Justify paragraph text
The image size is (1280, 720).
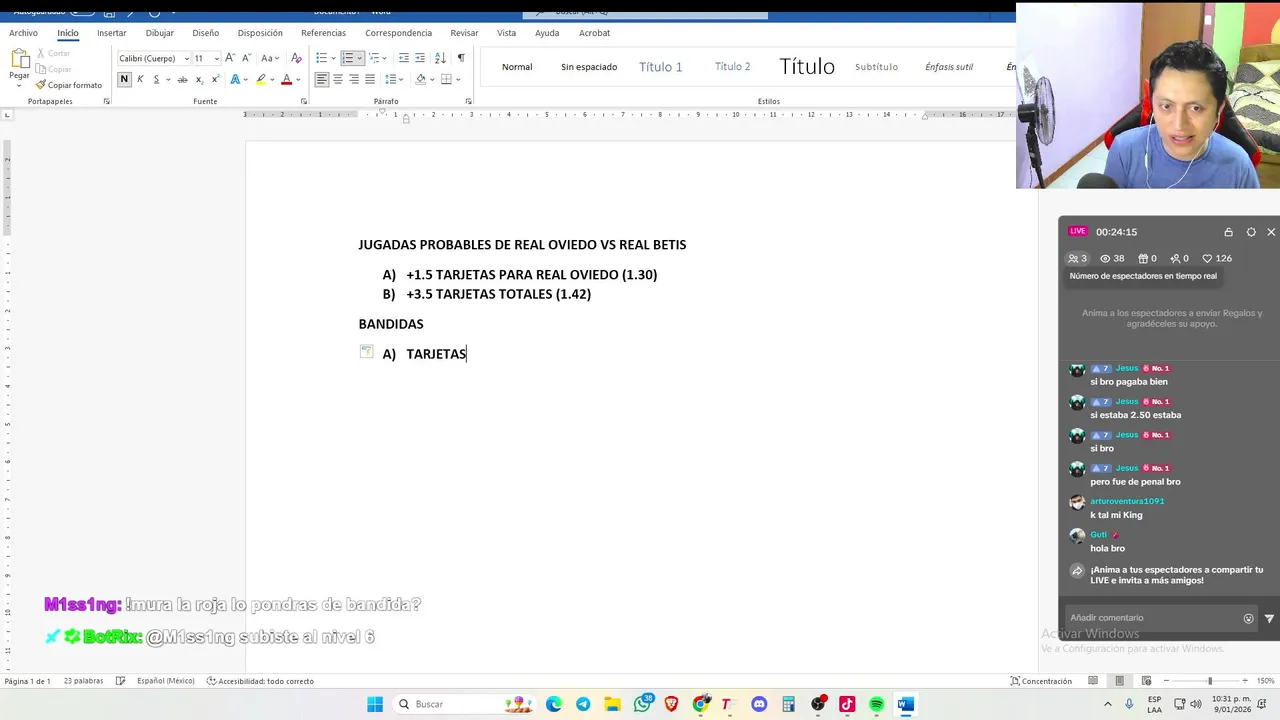(x=370, y=79)
